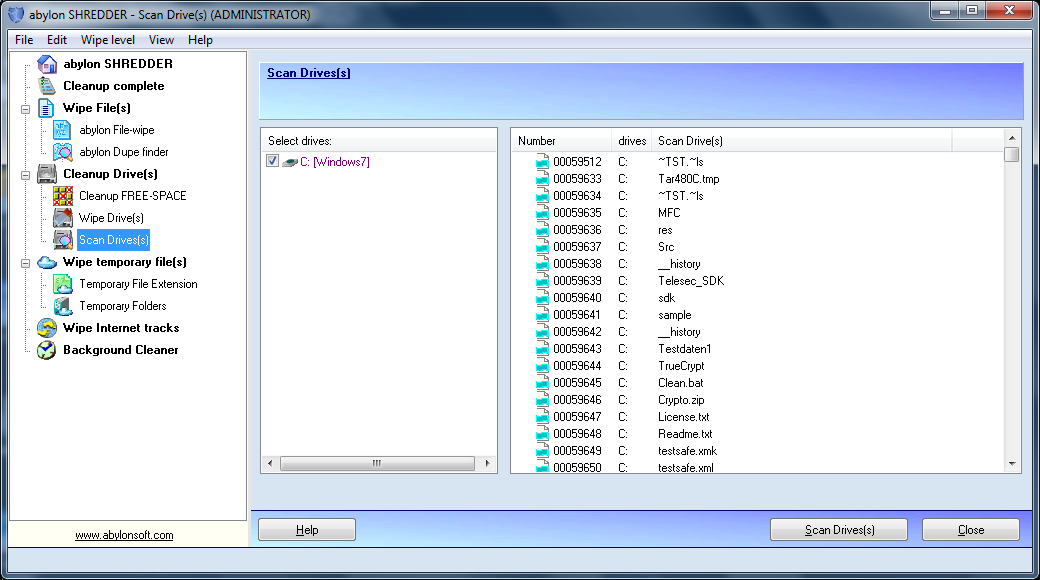Image resolution: width=1040 pixels, height=580 pixels.
Task: Select Wipe Internet tracks in the tree
Action: tap(121, 328)
